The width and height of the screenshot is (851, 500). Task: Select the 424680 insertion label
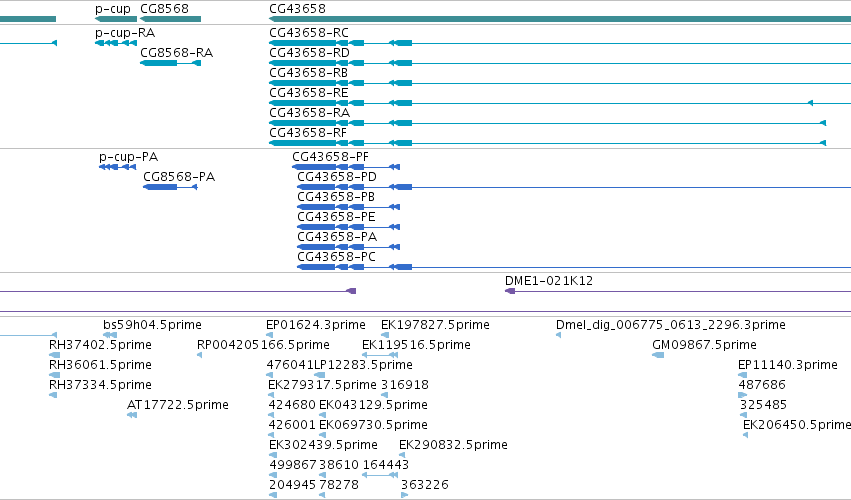coord(292,406)
